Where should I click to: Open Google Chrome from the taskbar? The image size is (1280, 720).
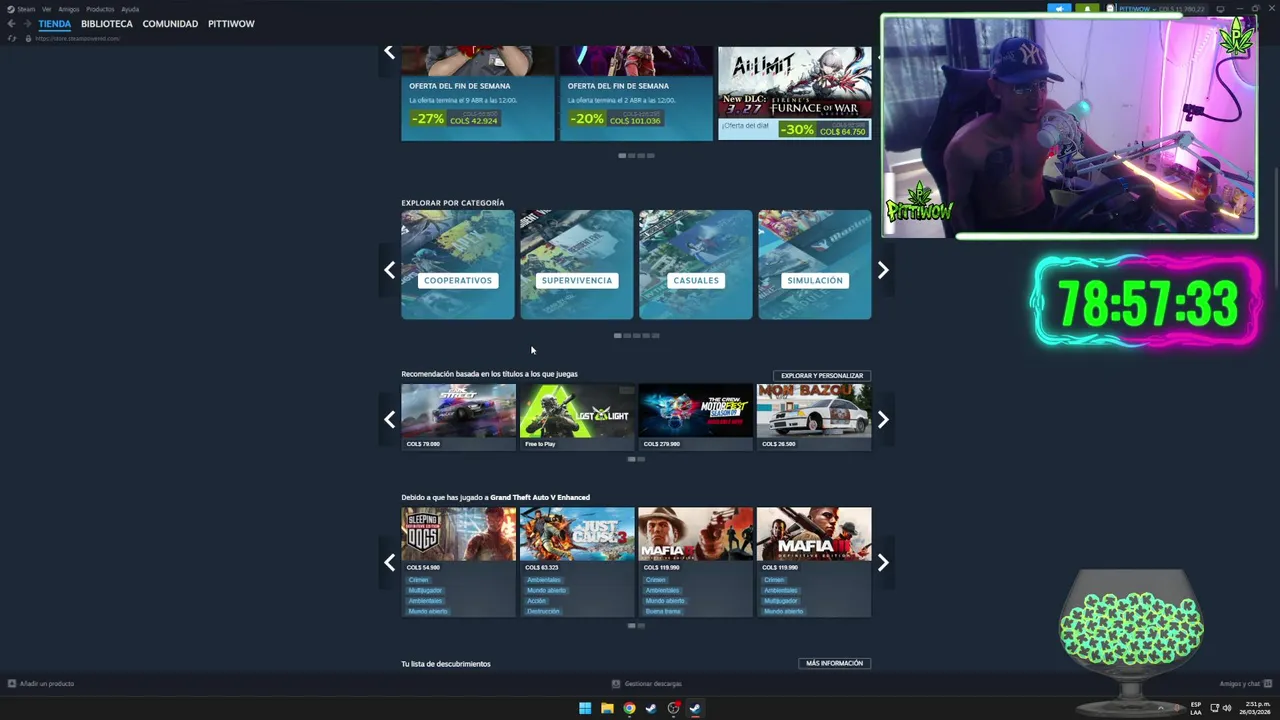[x=629, y=708]
